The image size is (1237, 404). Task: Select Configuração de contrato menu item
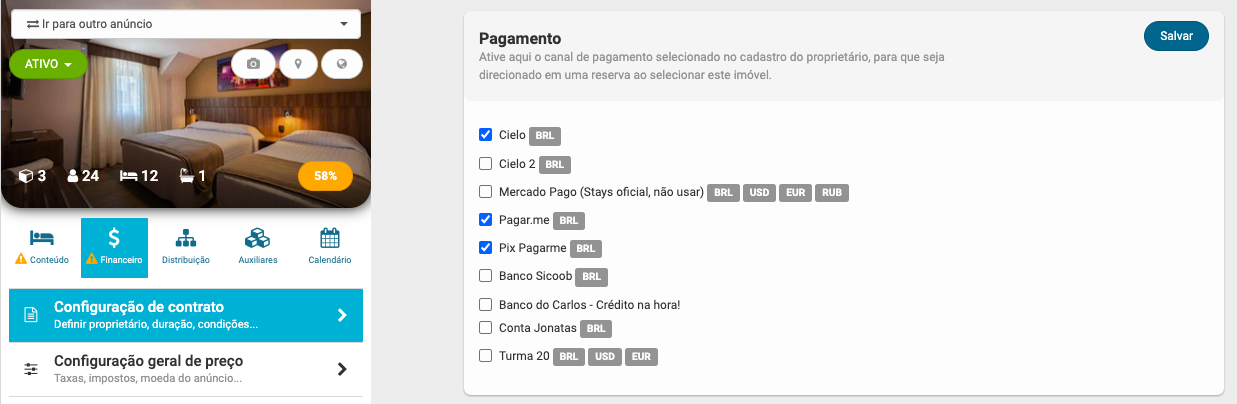pyautogui.click(x=185, y=314)
